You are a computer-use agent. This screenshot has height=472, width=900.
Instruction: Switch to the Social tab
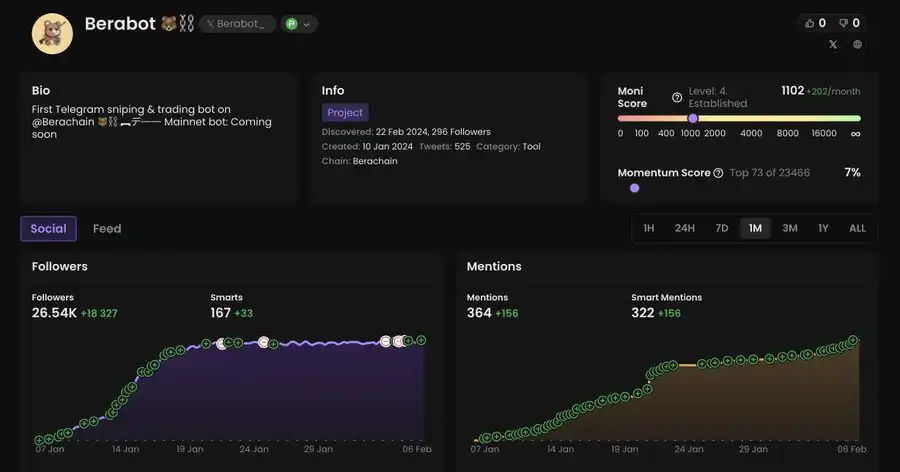coord(48,229)
